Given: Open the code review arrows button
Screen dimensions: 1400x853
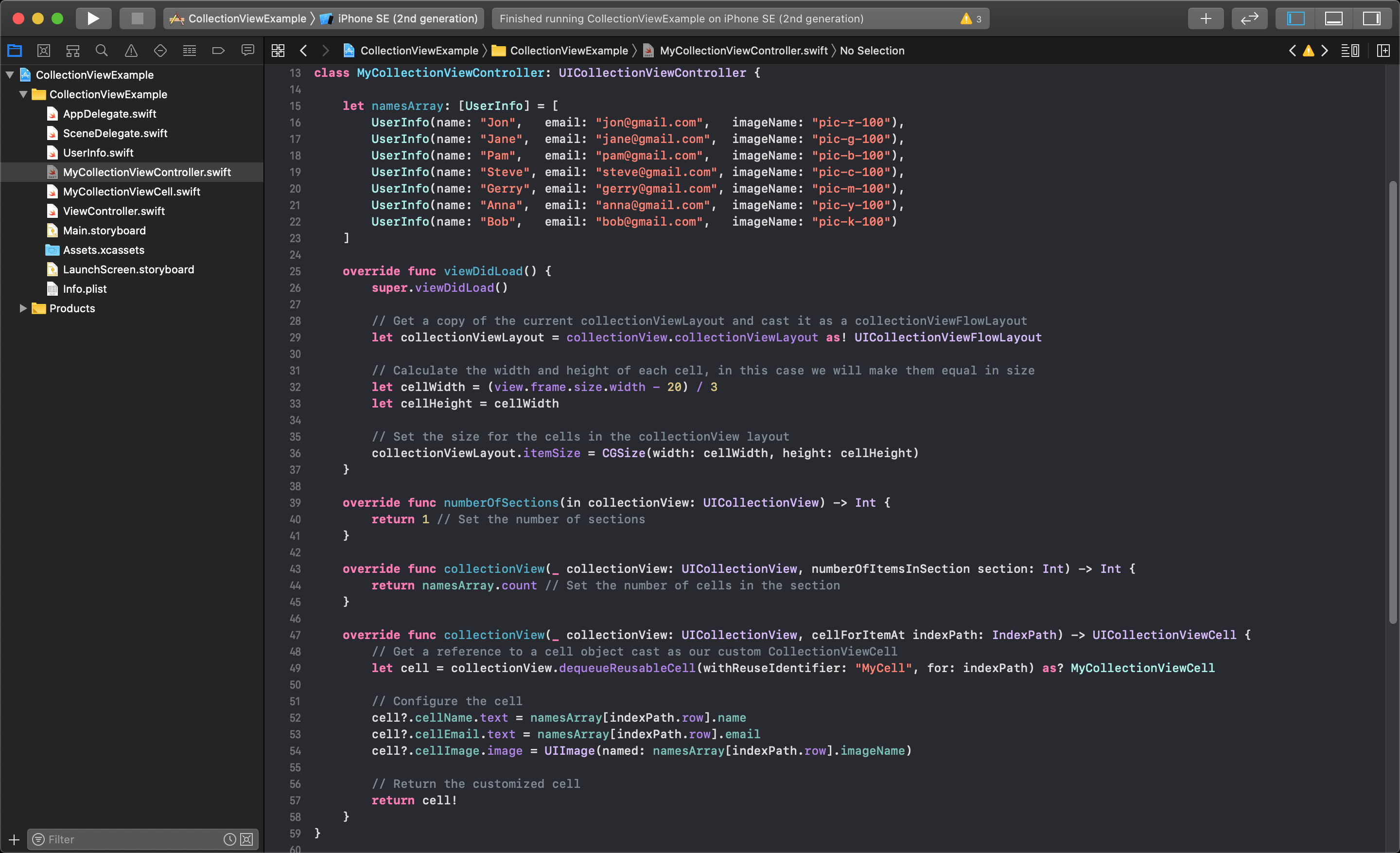Looking at the screenshot, I should point(1249,18).
